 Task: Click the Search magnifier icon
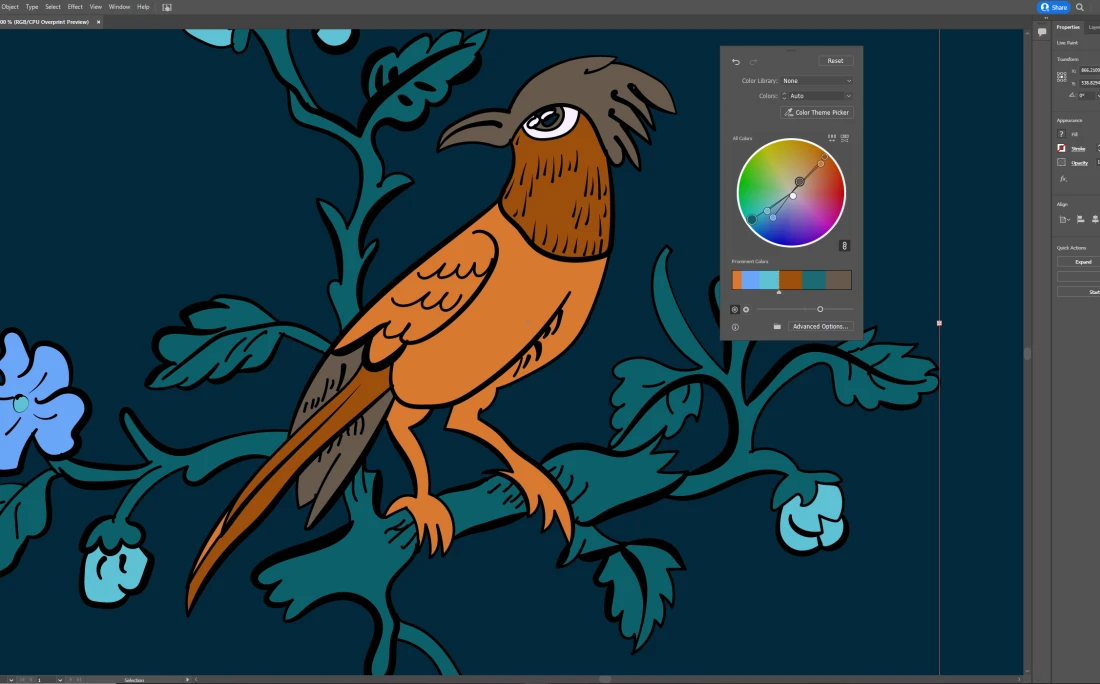[x=1080, y=7]
